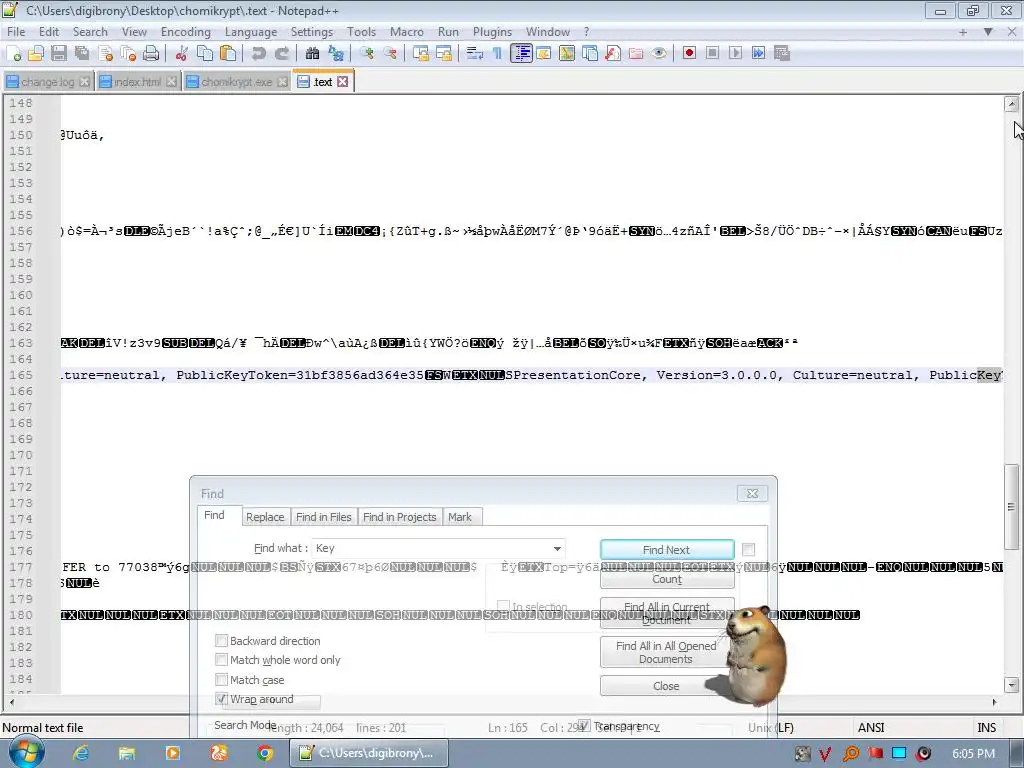The height and width of the screenshot is (768, 1024).
Task: Click the Monitoring eye toolbar icon
Action: (659, 54)
